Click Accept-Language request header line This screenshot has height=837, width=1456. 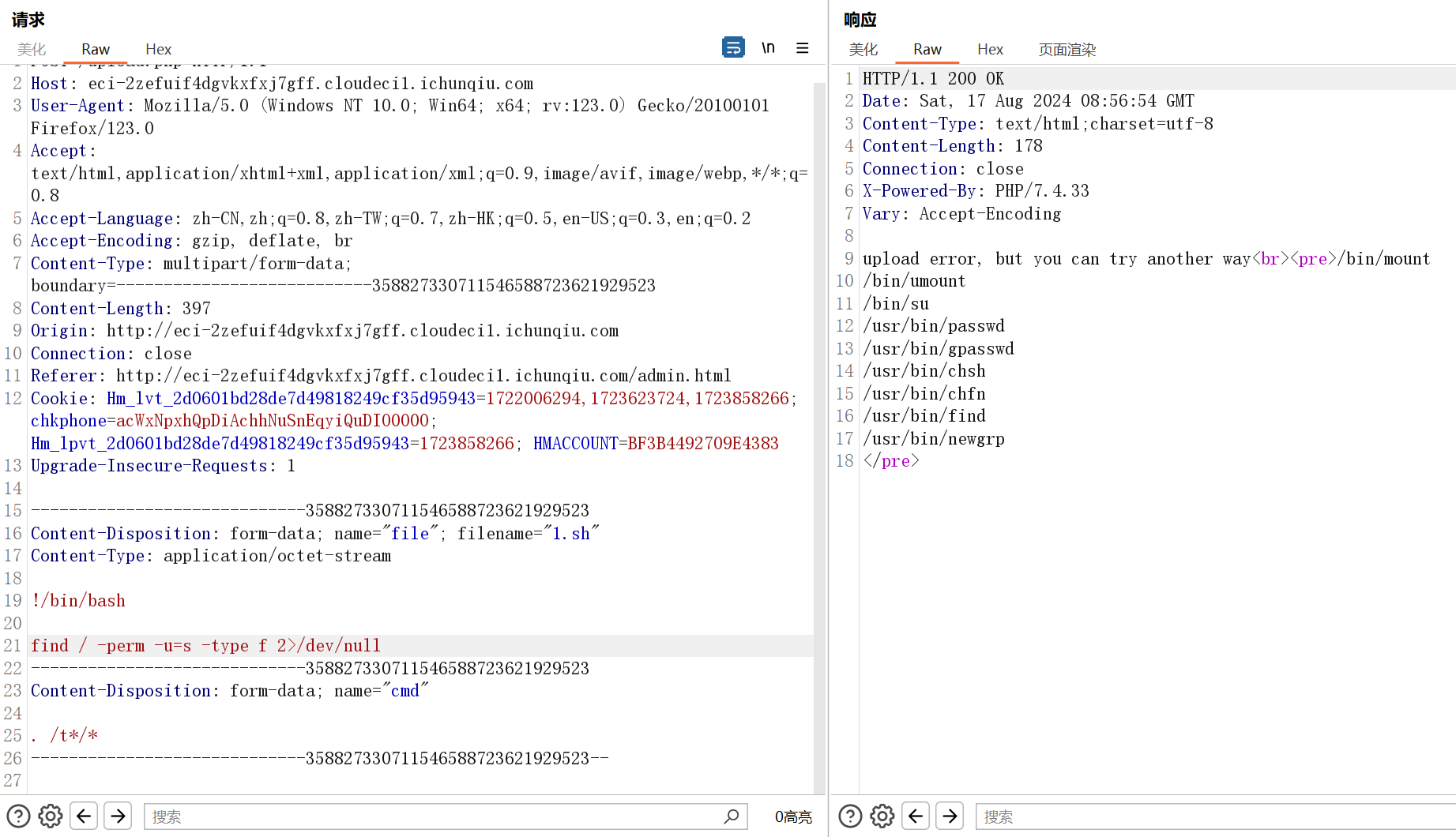pyautogui.click(x=391, y=219)
